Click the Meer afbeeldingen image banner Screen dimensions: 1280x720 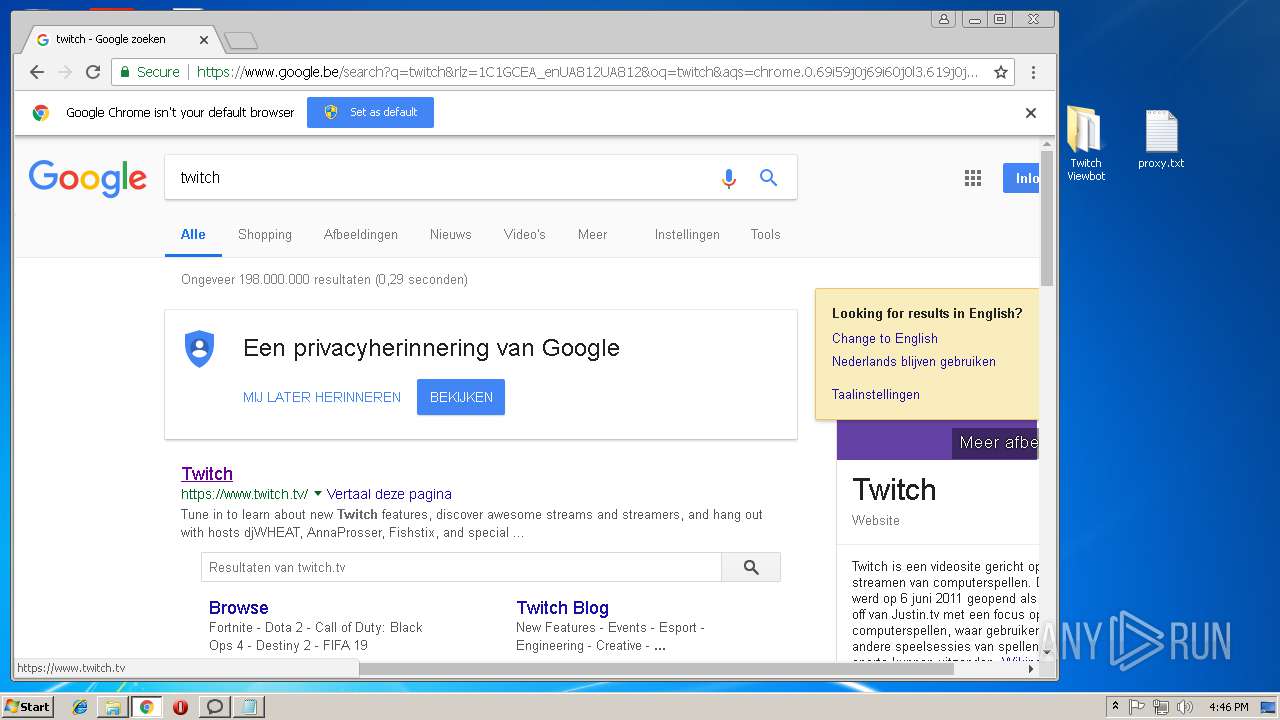995,442
